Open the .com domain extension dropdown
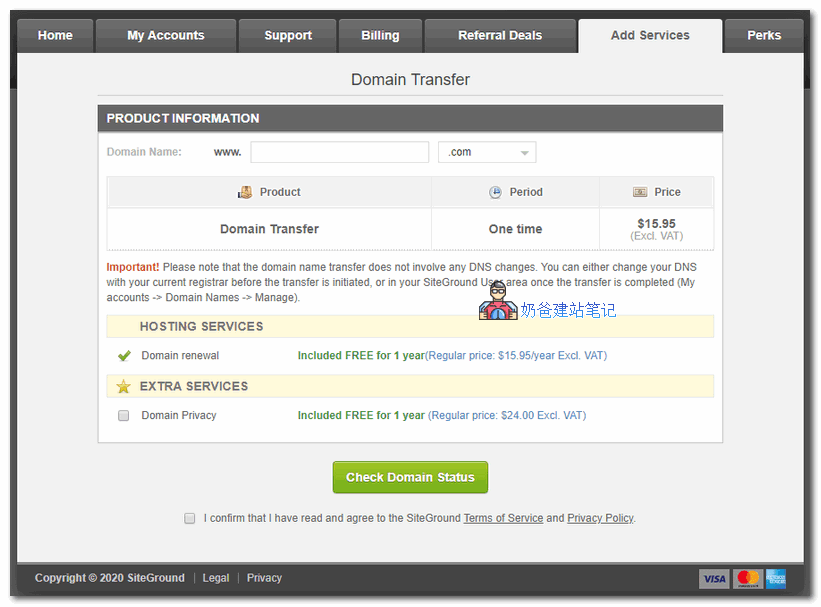The width and height of the screenshot is (821, 607). pyautogui.click(x=487, y=152)
